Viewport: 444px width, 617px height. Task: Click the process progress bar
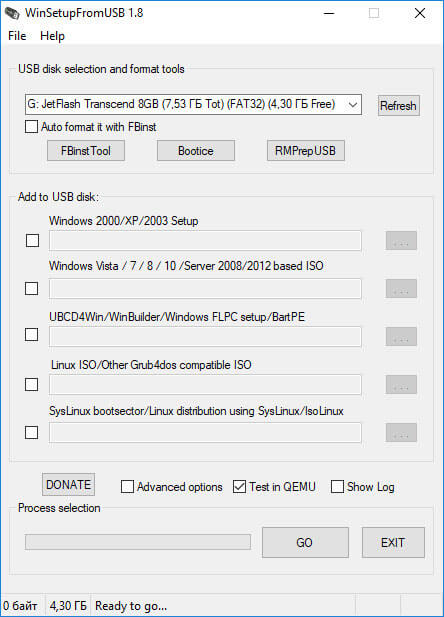click(x=138, y=542)
